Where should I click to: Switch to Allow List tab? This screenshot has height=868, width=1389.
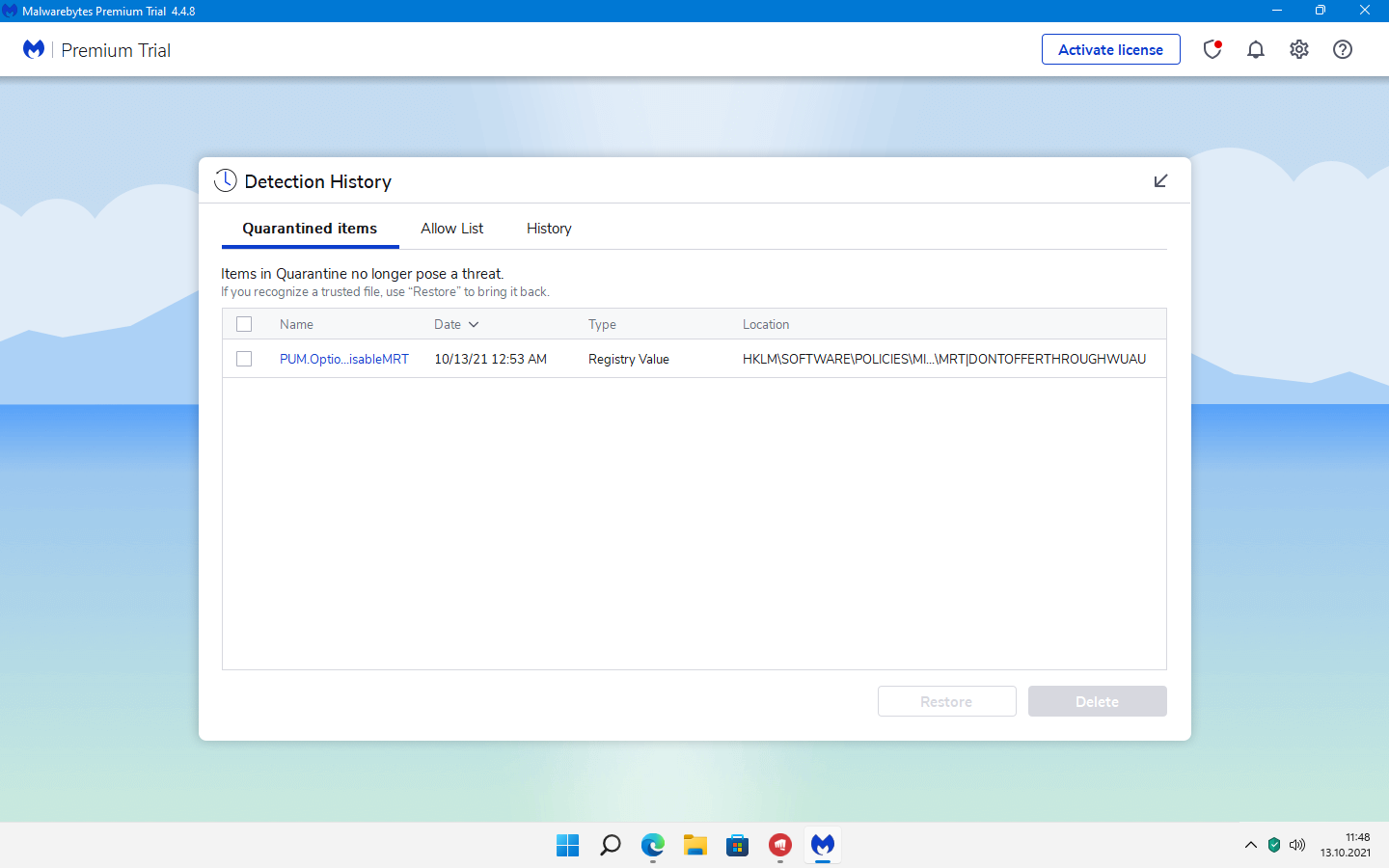[x=451, y=229]
